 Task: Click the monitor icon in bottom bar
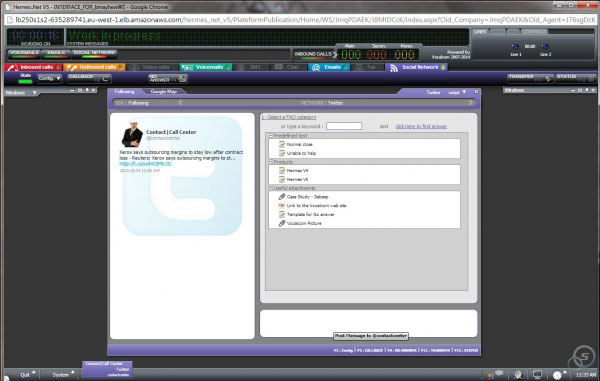pos(537,374)
